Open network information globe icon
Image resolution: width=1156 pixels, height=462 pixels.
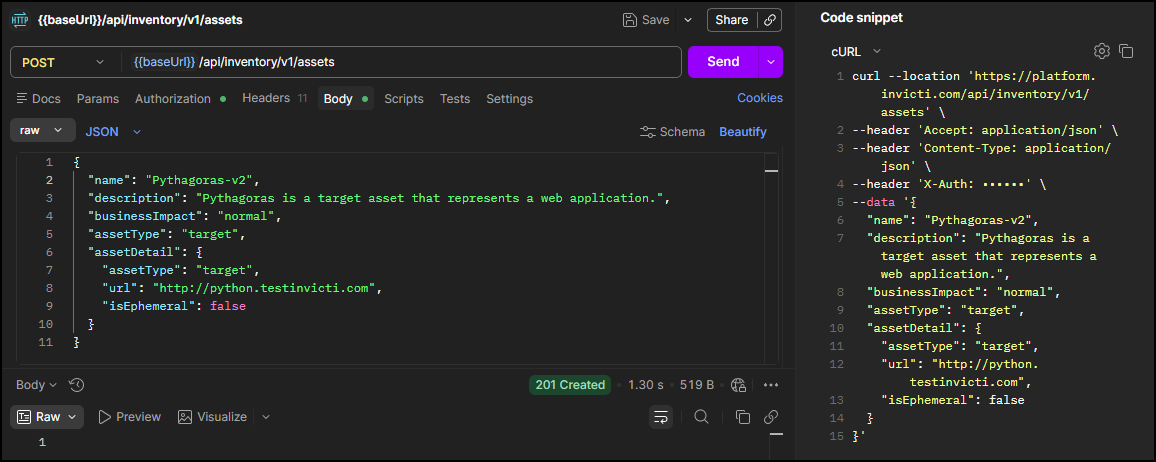[x=739, y=385]
